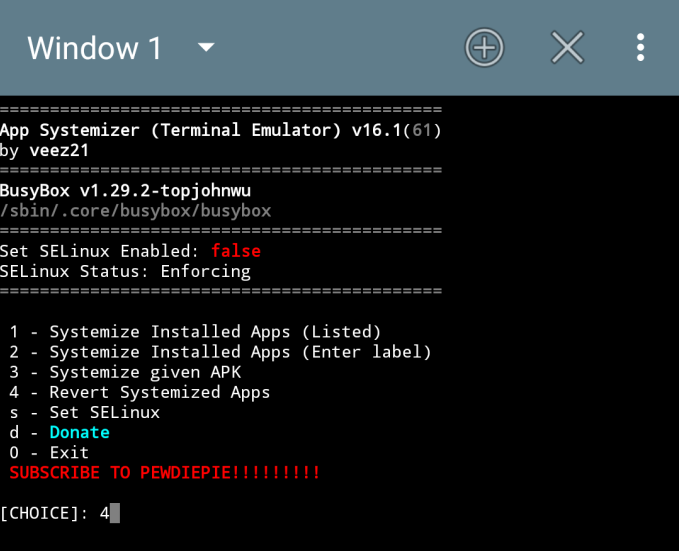
Task: Tap the Revert Systemized Apps line
Action: coord(139,392)
